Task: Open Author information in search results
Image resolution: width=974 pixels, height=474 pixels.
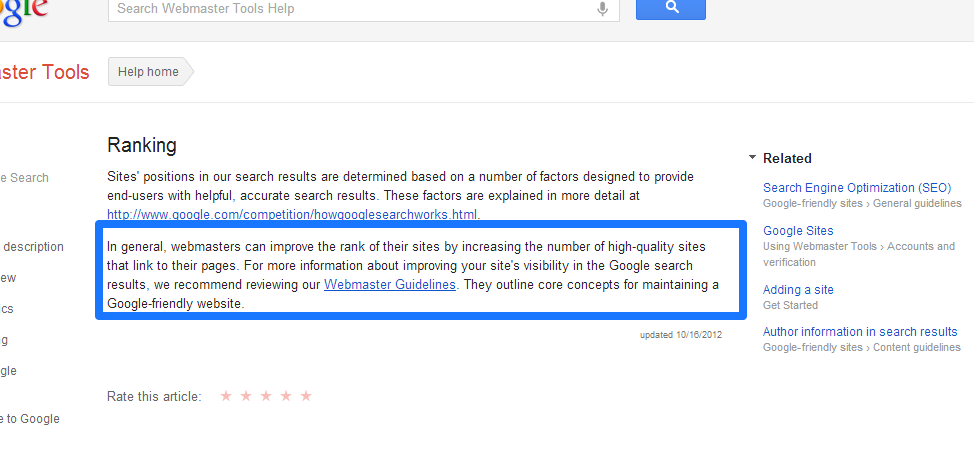Action: 860,332
